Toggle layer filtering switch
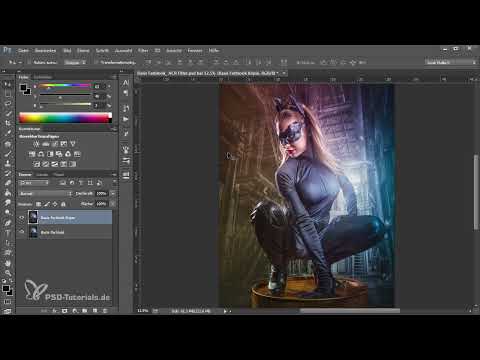 114,182
